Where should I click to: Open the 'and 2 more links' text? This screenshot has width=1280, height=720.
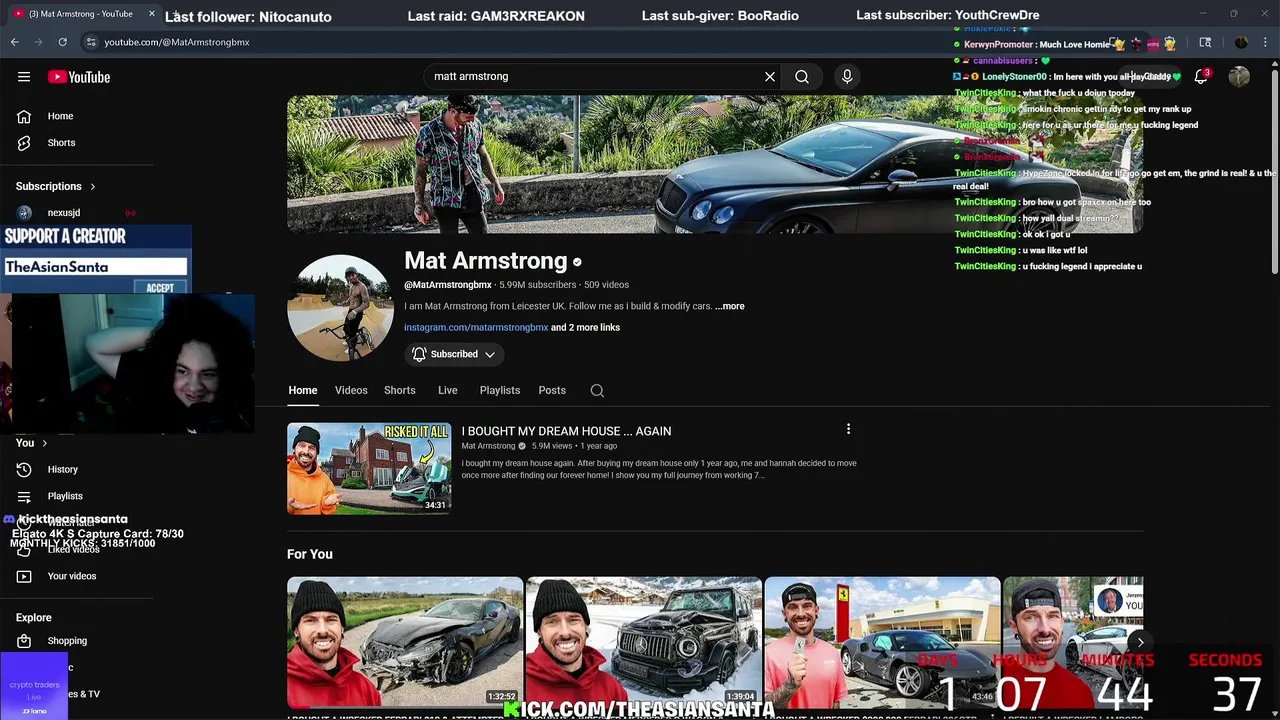tap(585, 327)
